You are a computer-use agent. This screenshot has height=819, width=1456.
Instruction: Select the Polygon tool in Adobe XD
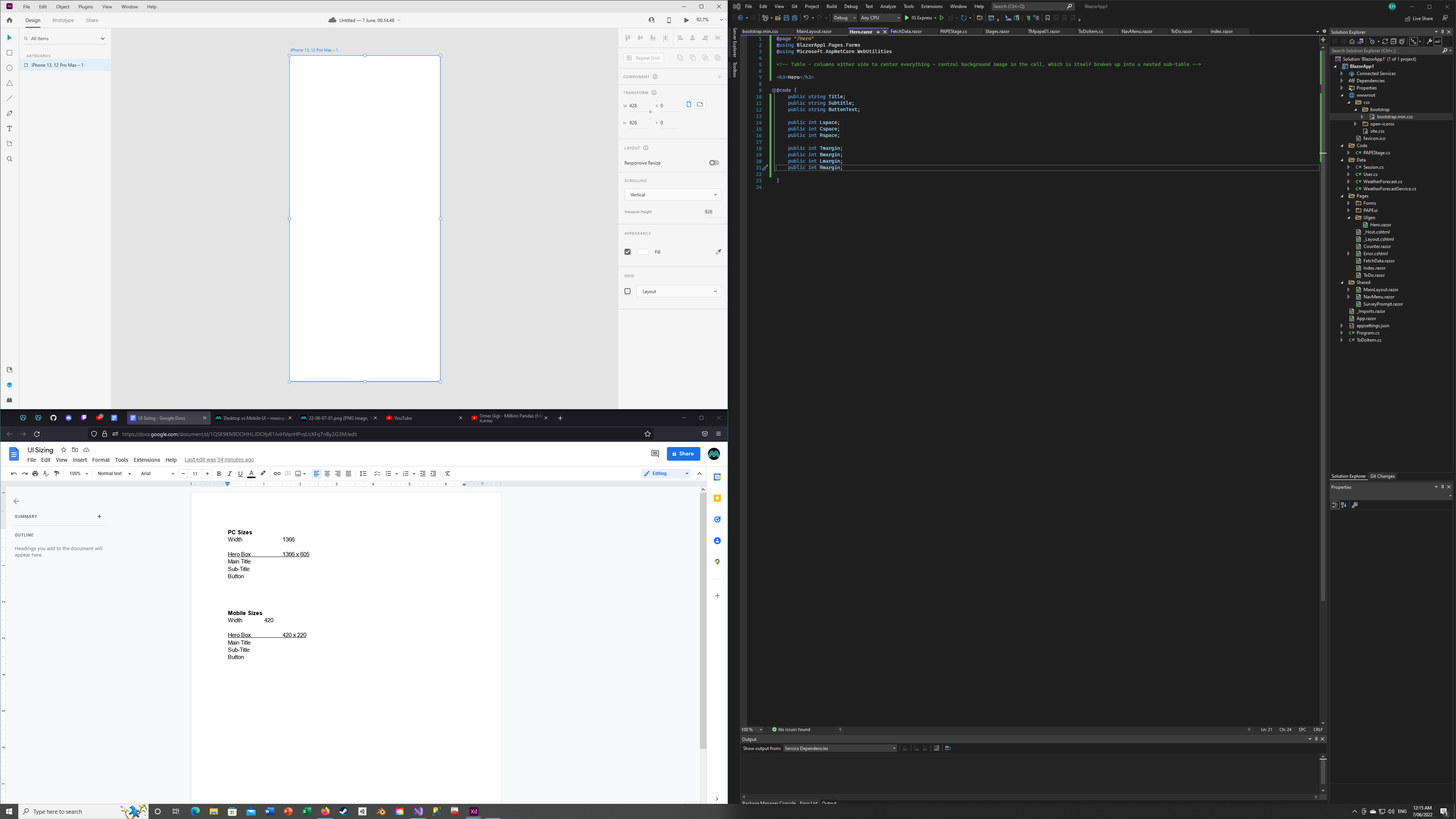click(9, 83)
